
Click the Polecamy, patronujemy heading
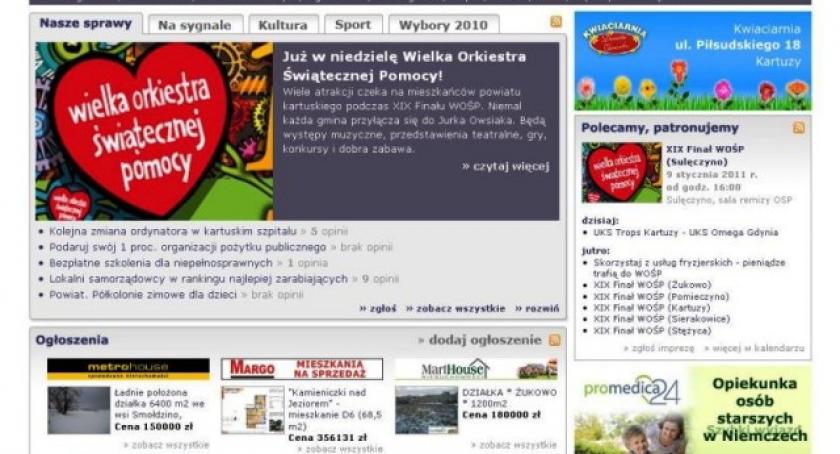click(660, 128)
